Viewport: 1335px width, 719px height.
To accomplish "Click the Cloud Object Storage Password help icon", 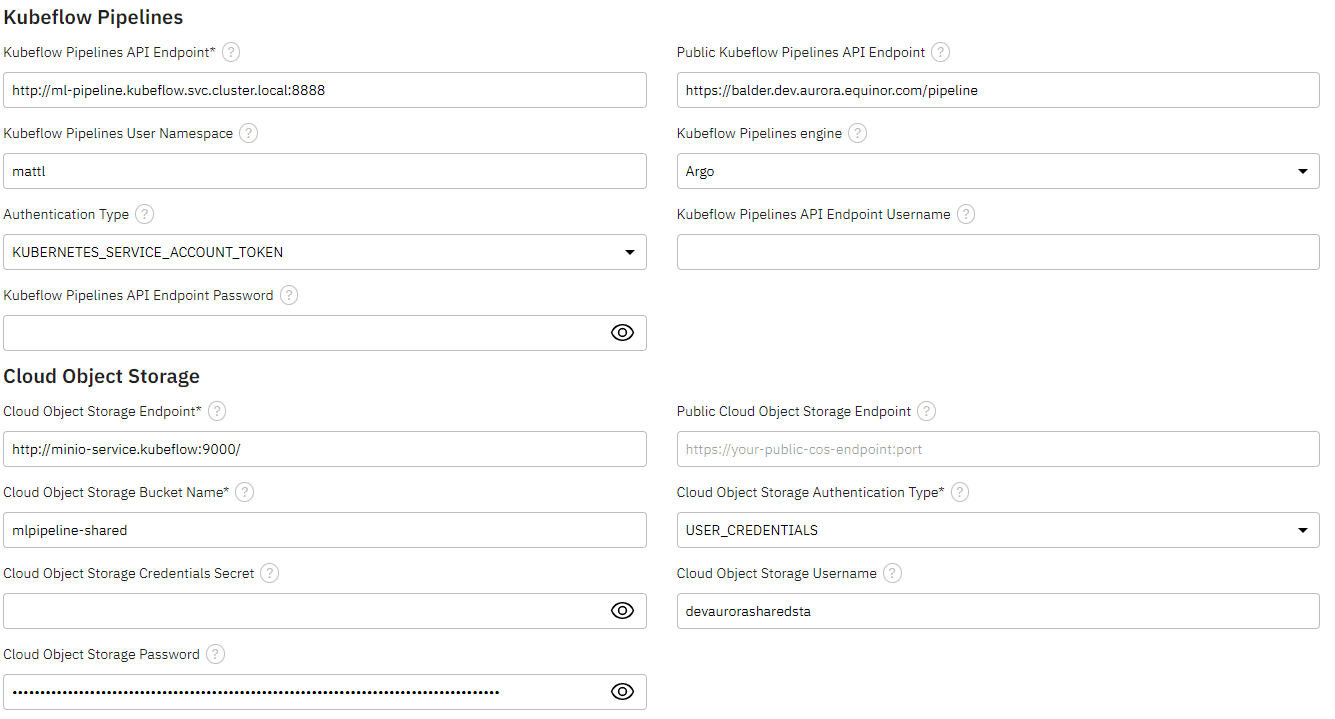I will [214, 654].
